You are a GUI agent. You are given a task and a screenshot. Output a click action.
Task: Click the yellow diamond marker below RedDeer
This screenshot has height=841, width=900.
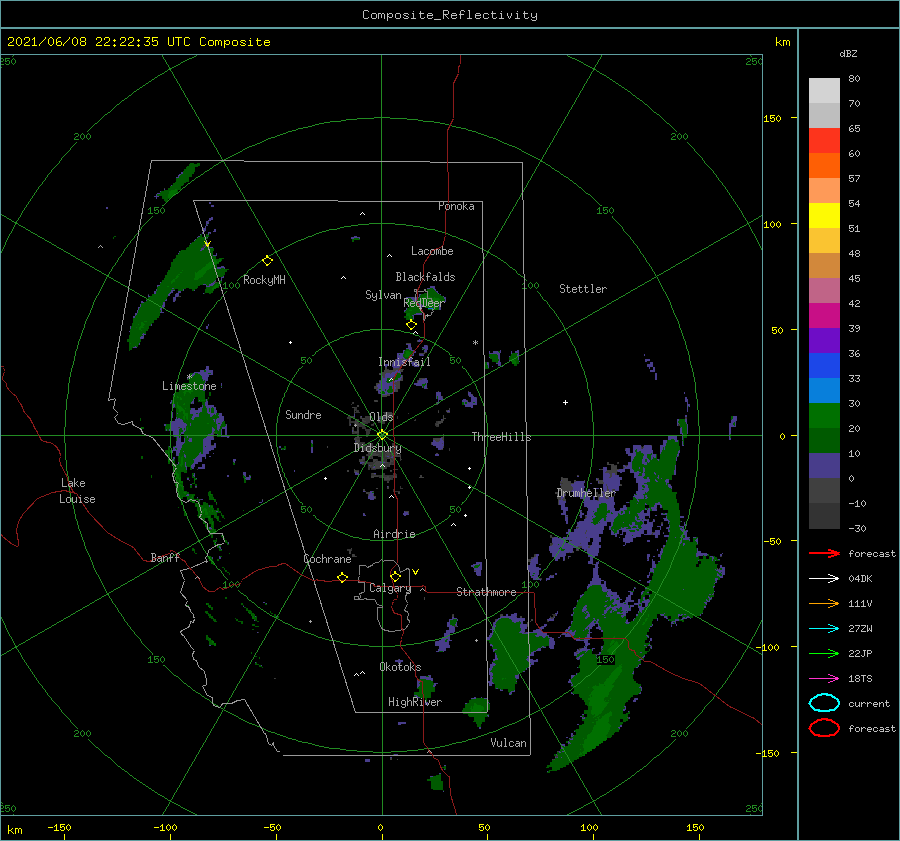click(411, 325)
